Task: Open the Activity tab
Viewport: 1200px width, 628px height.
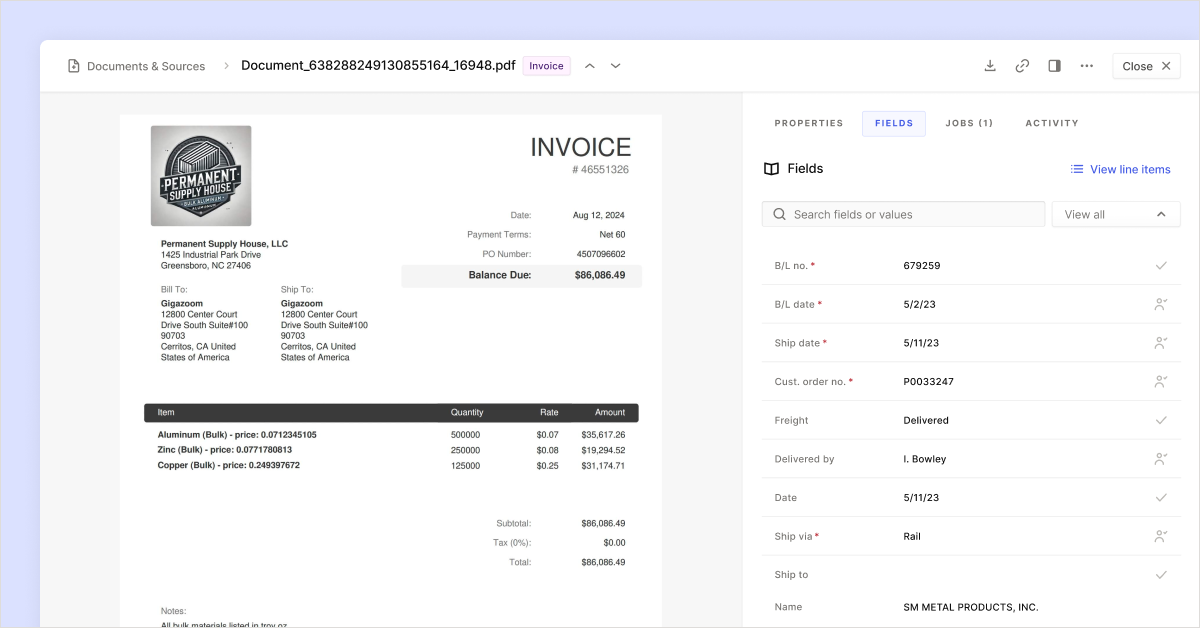Action: (1052, 123)
